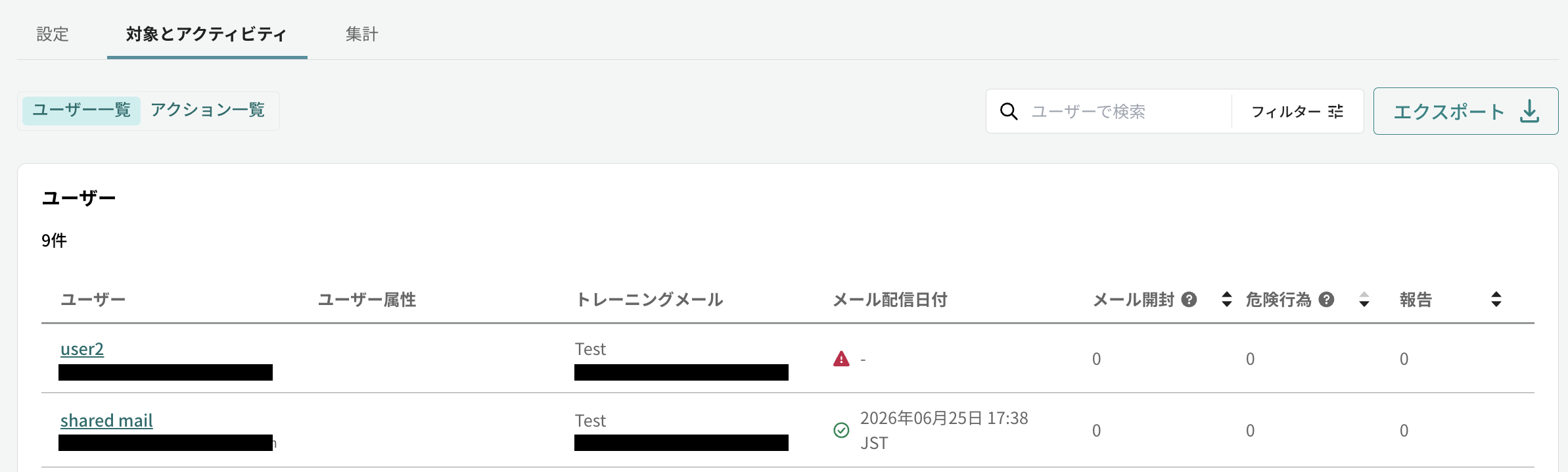Click help icon next to 危険行為
Screen dimensions: 1568x472
tap(1327, 300)
